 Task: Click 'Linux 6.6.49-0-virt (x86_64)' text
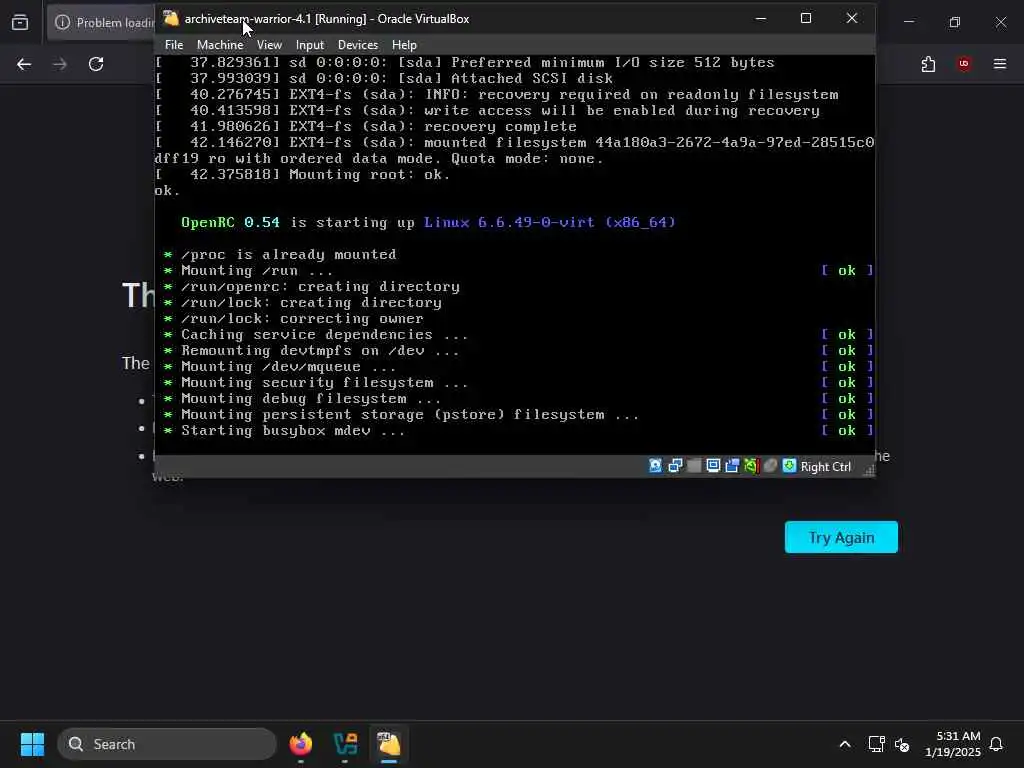tap(549, 222)
